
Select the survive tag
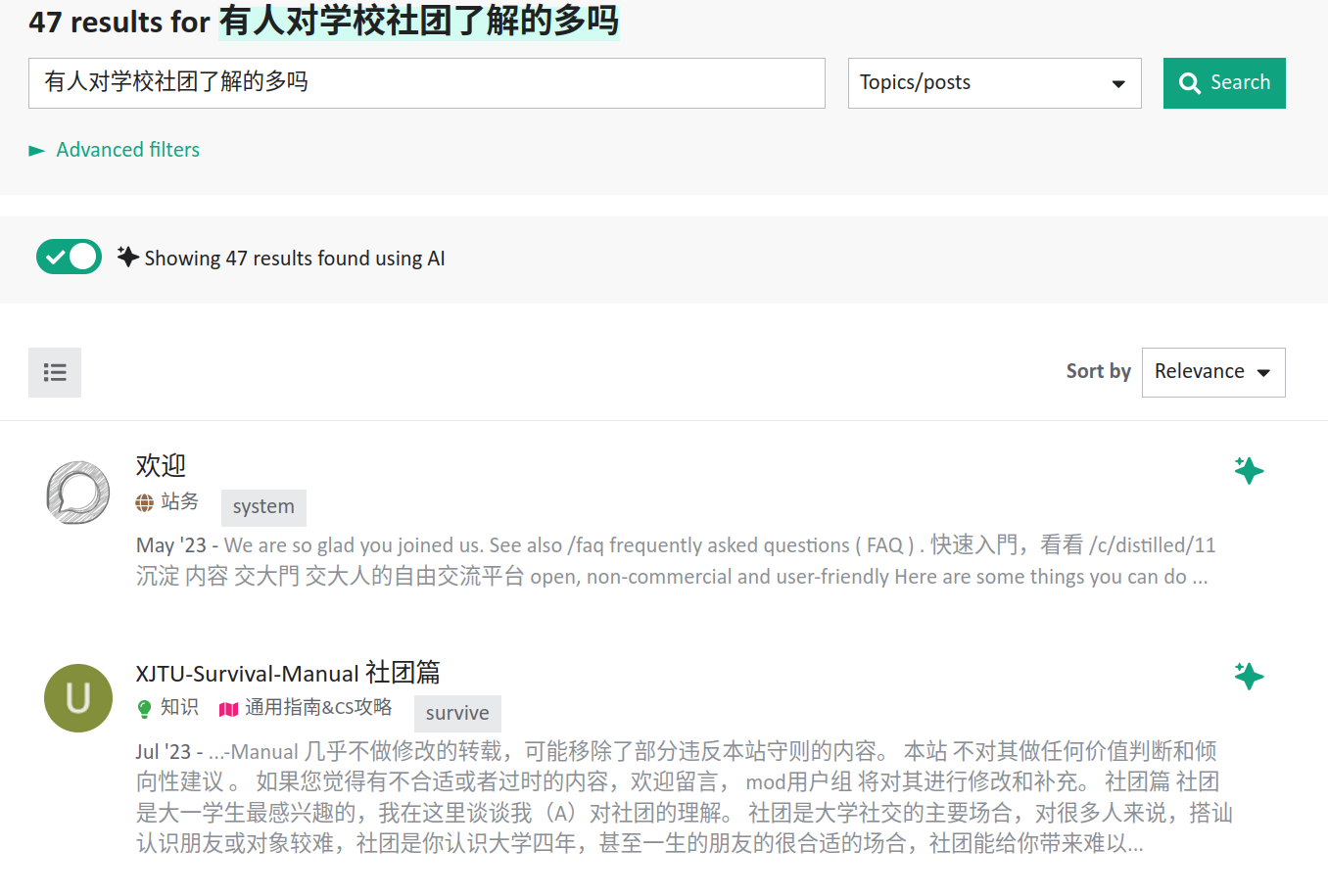(x=457, y=713)
